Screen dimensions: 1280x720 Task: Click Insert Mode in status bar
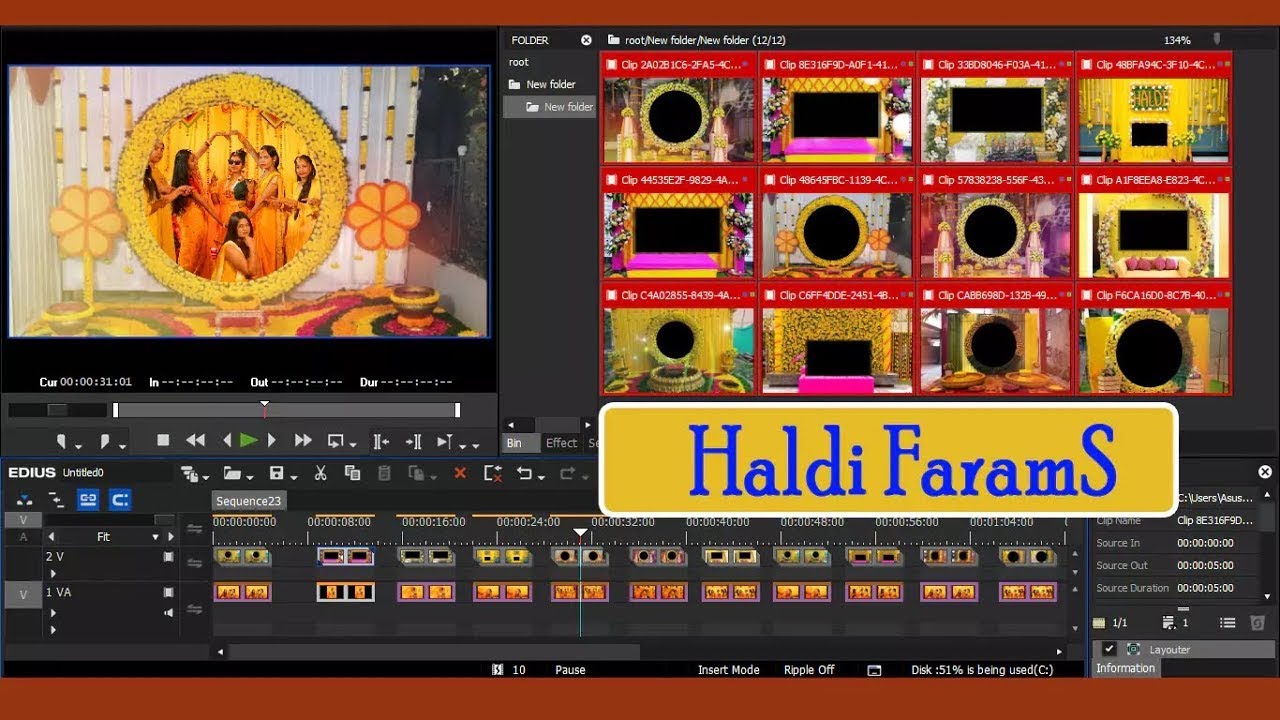coord(728,670)
